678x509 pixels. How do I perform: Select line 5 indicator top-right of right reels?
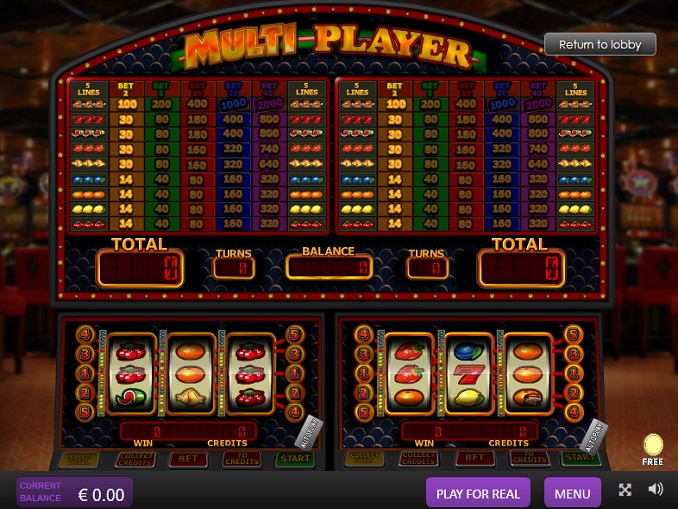pyautogui.click(x=573, y=334)
